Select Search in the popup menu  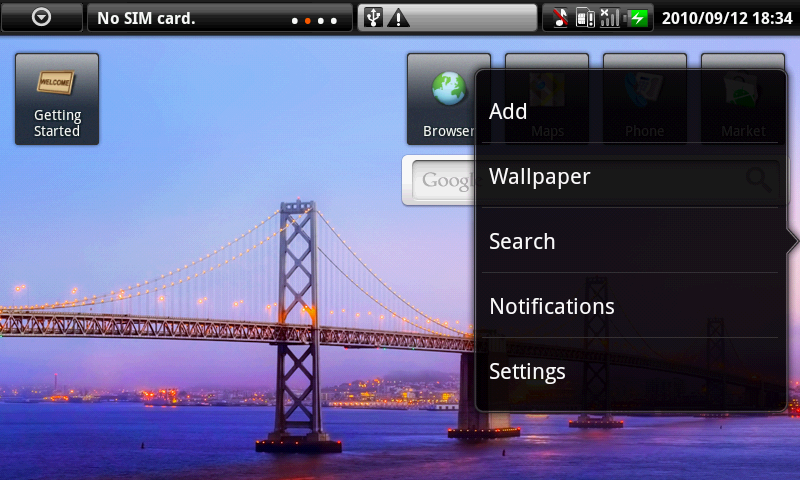pyautogui.click(x=630, y=241)
